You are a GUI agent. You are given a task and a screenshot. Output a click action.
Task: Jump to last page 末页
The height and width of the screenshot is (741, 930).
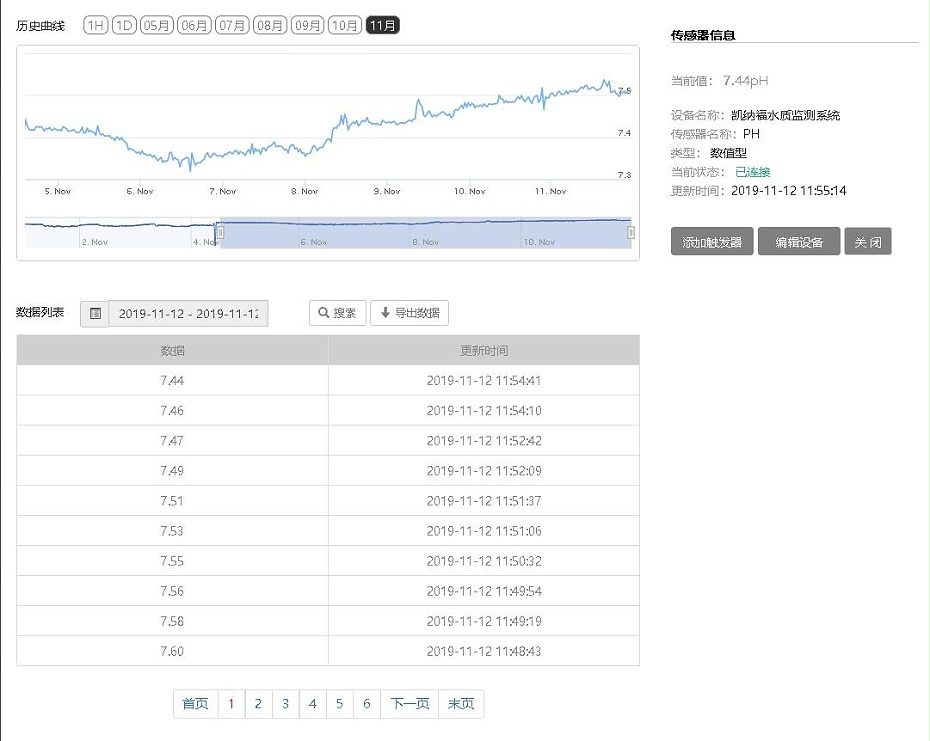461,704
